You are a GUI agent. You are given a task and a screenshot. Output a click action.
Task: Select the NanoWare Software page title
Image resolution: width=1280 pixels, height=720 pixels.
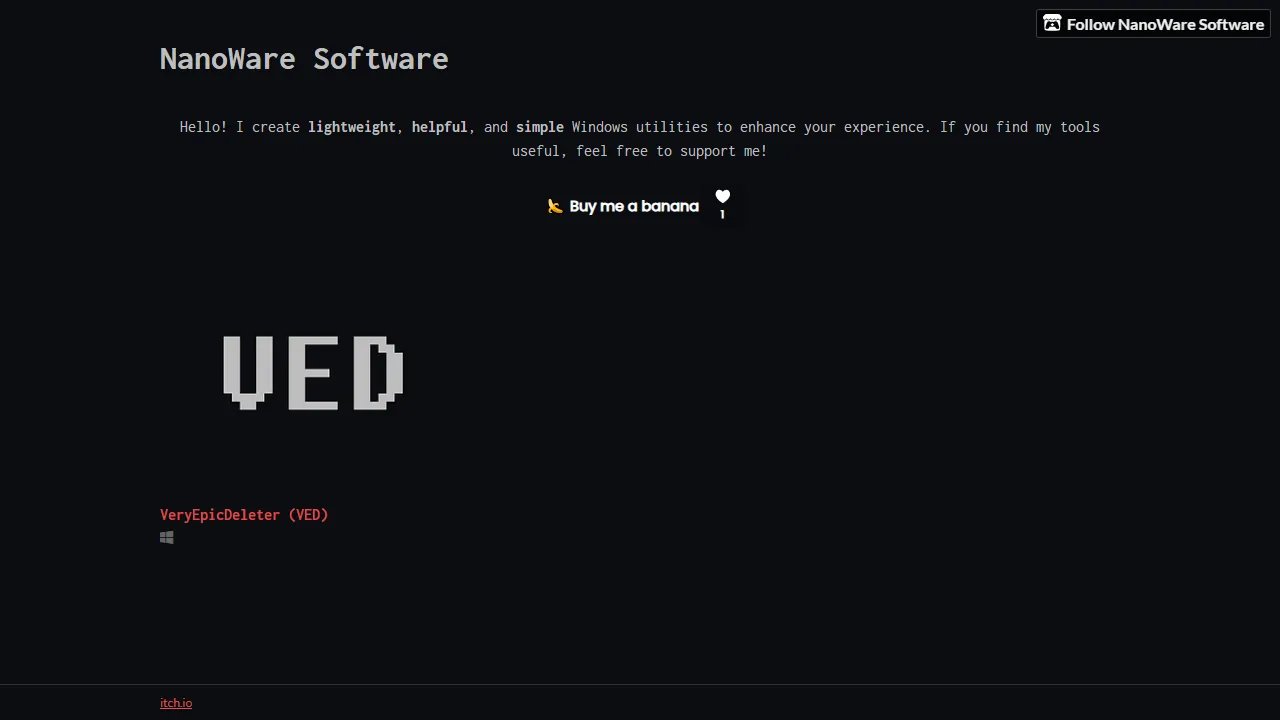point(303,59)
